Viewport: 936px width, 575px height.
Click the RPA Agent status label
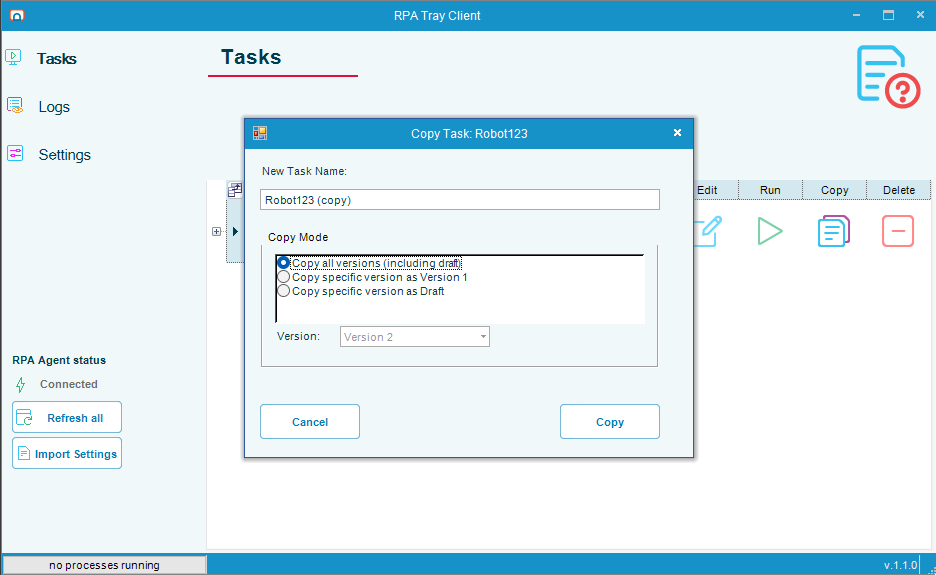pos(59,360)
